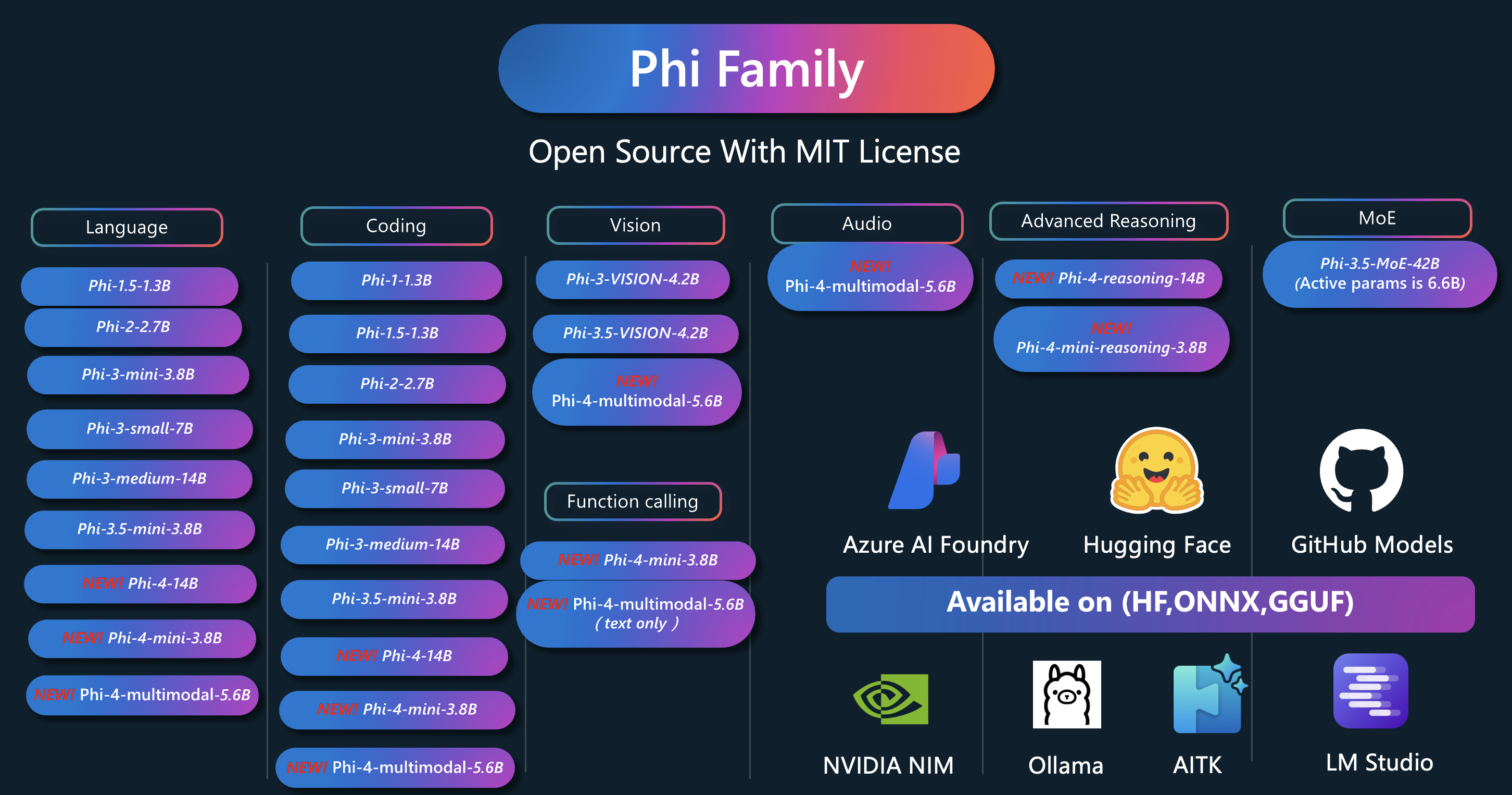The image size is (1512, 795).
Task: Select the MoE category header
Action: pos(1377,218)
